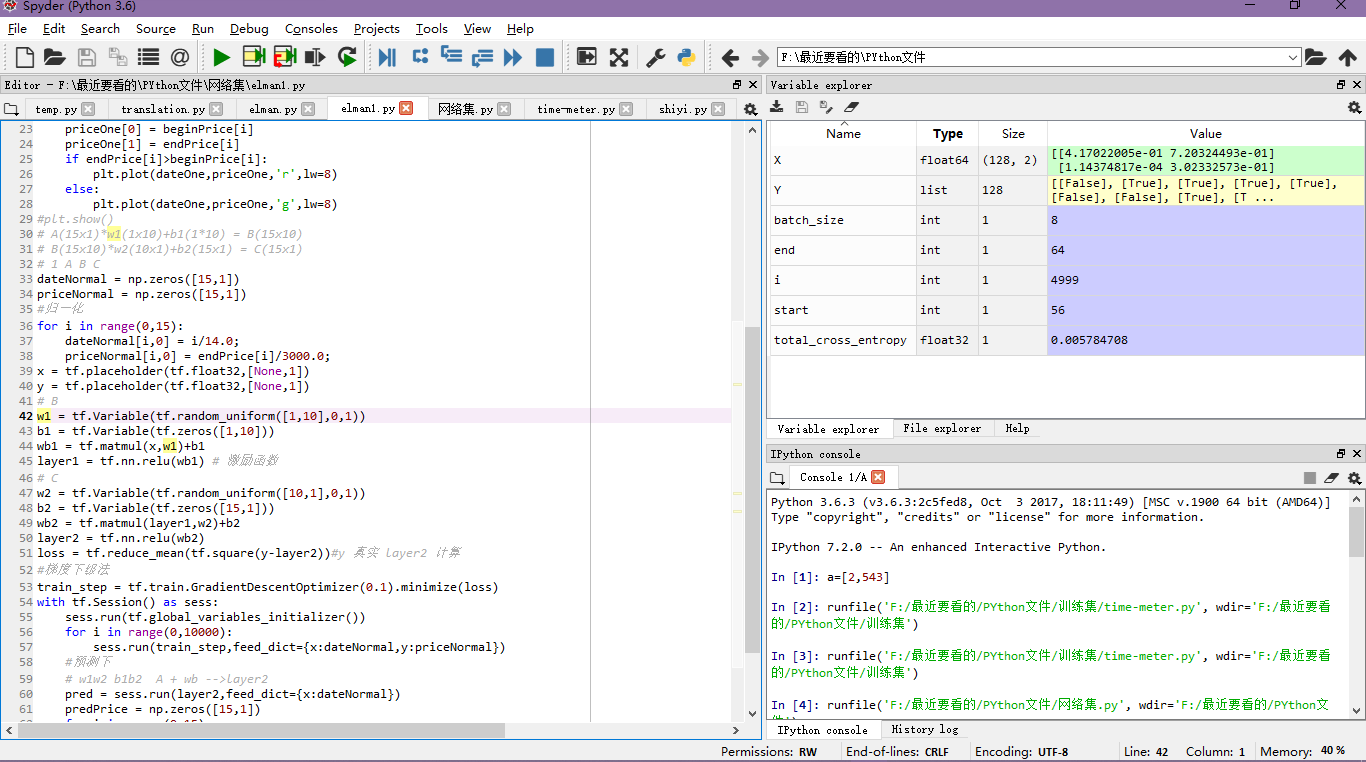Image resolution: width=1366 pixels, height=762 pixels.
Task: Open Variable explorer options gear menu
Action: (x=1354, y=107)
